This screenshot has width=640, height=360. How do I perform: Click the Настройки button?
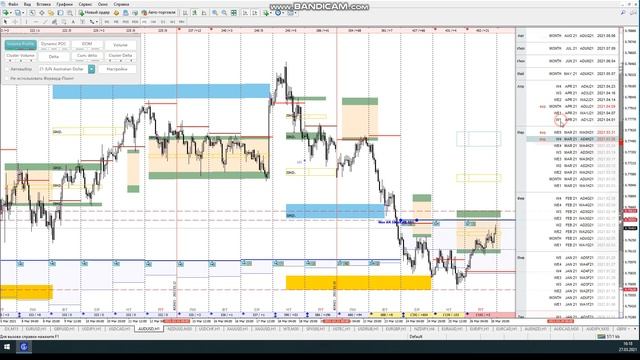(117, 69)
